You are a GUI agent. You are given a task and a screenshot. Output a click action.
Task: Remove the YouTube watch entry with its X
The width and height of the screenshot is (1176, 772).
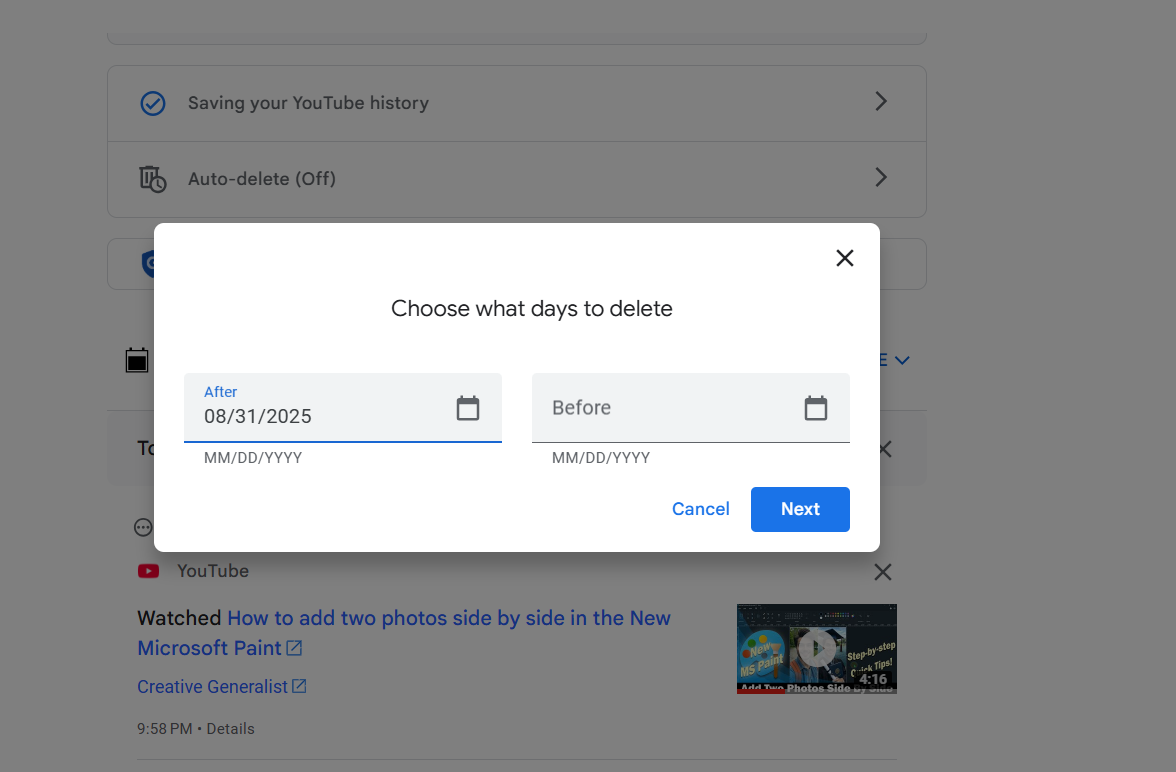pyautogui.click(x=882, y=571)
